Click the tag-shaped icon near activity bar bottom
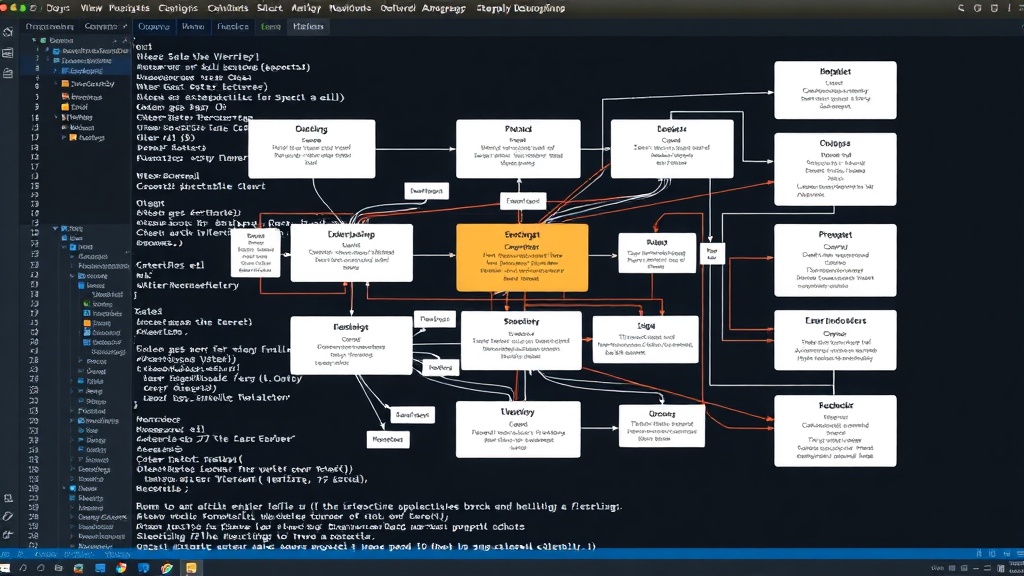The width and height of the screenshot is (1024, 576). [8, 516]
